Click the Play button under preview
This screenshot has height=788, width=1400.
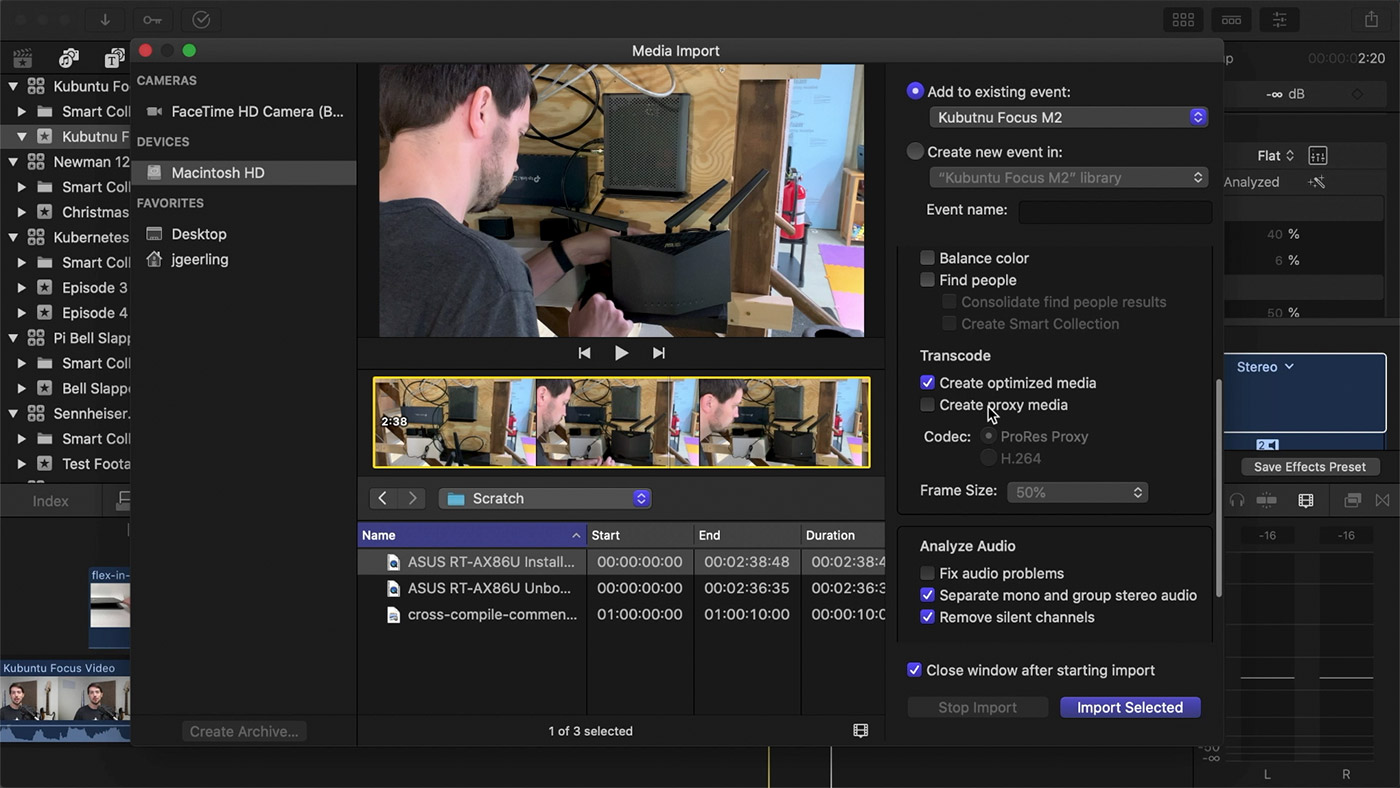pos(621,353)
